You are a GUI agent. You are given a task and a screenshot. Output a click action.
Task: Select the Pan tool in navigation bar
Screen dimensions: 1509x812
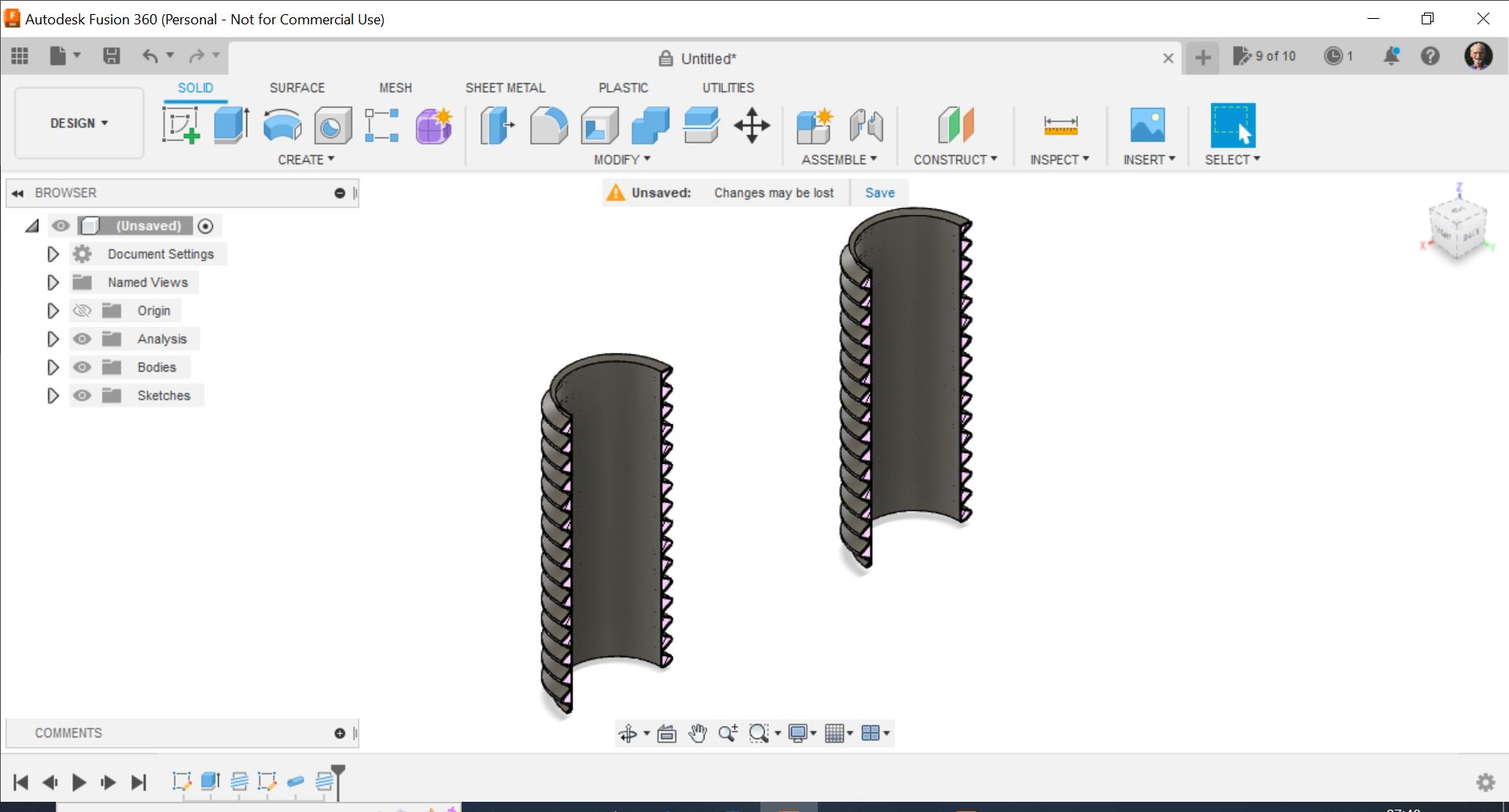tap(697, 733)
